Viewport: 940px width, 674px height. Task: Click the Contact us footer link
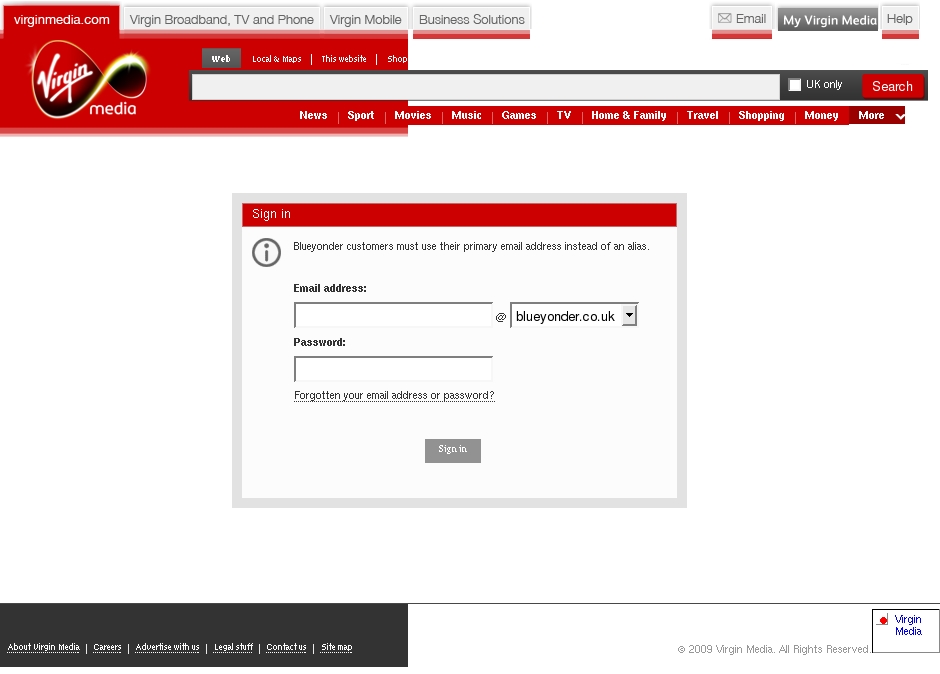pyautogui.click(x=286, y=647)
